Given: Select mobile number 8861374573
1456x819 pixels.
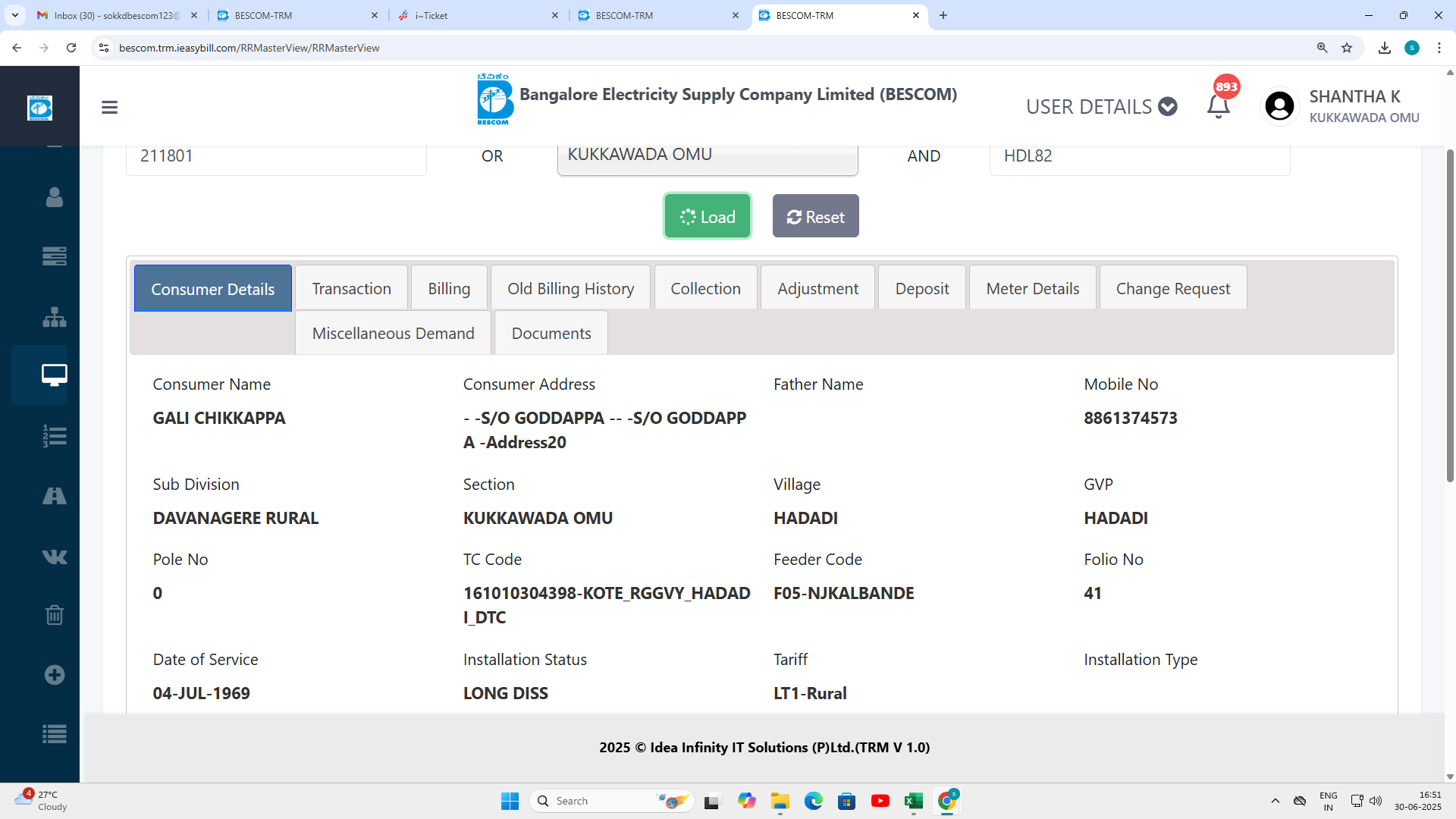Looking at the screenshot, I should [x=1130, y=418].
